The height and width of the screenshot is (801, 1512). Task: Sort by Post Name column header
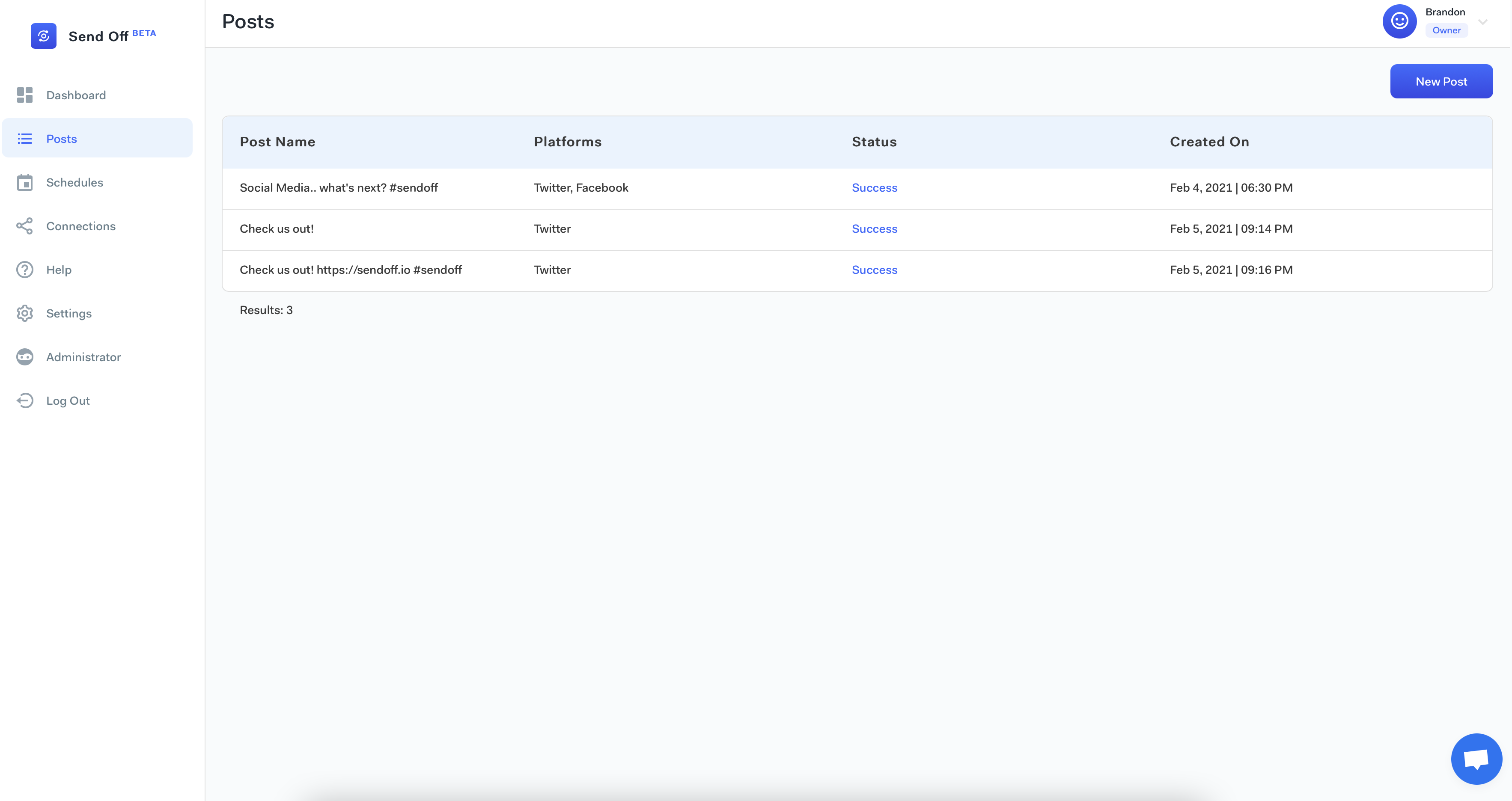[277, 142]
